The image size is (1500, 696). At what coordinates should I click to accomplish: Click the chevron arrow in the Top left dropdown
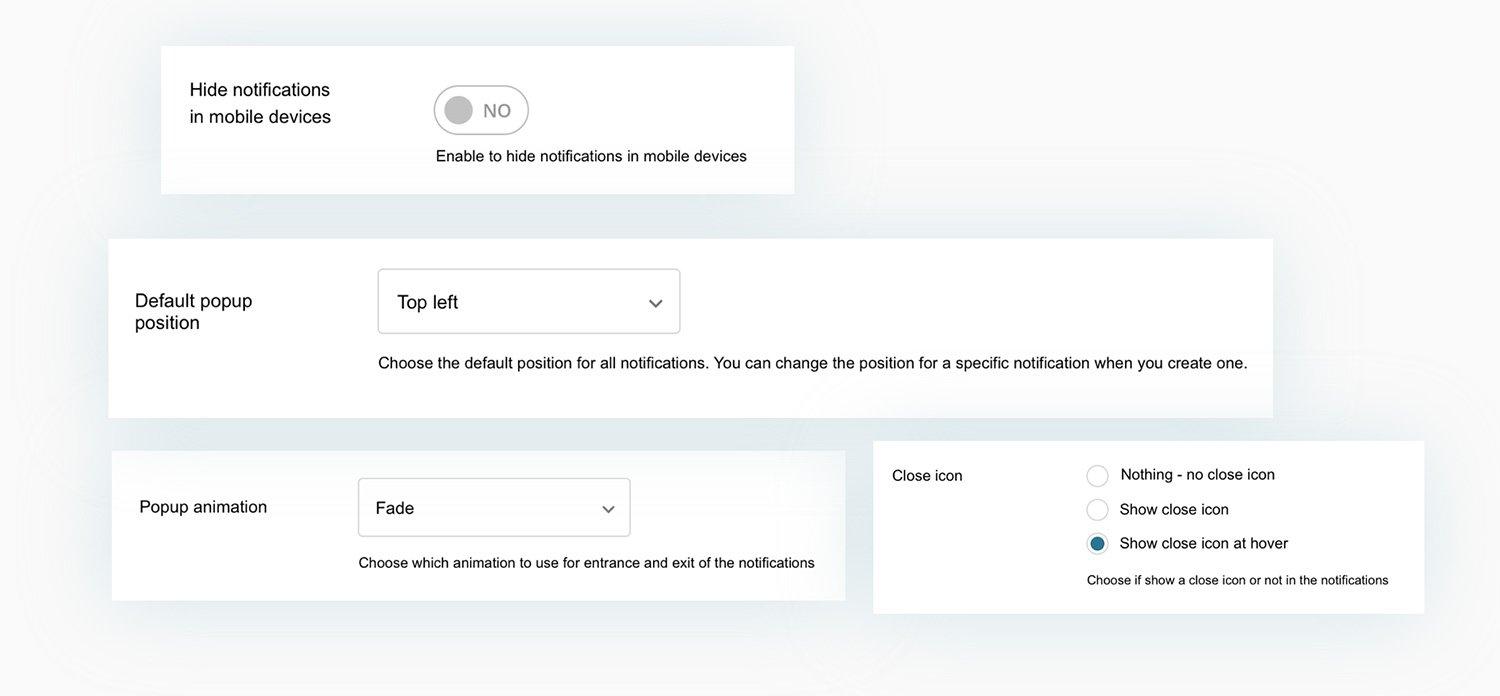point(656,303)
